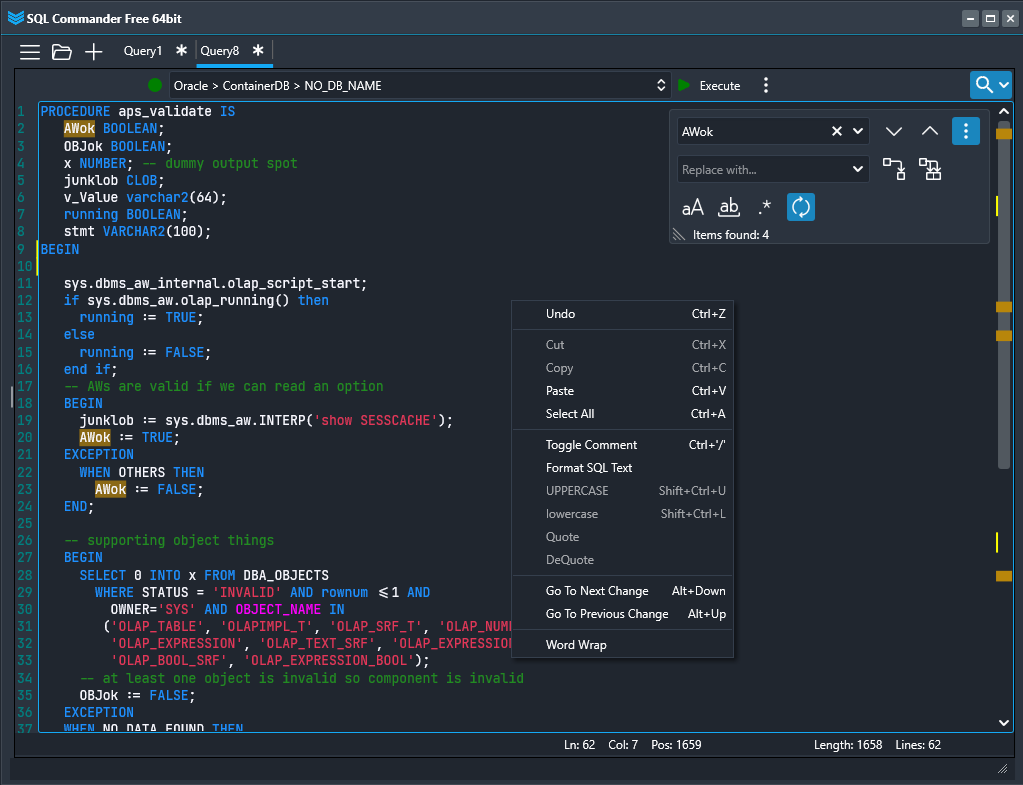This screenshot has height=785, width=1023.
Task: Click the Replace single occurrence icon
Action: coord(894,169)
